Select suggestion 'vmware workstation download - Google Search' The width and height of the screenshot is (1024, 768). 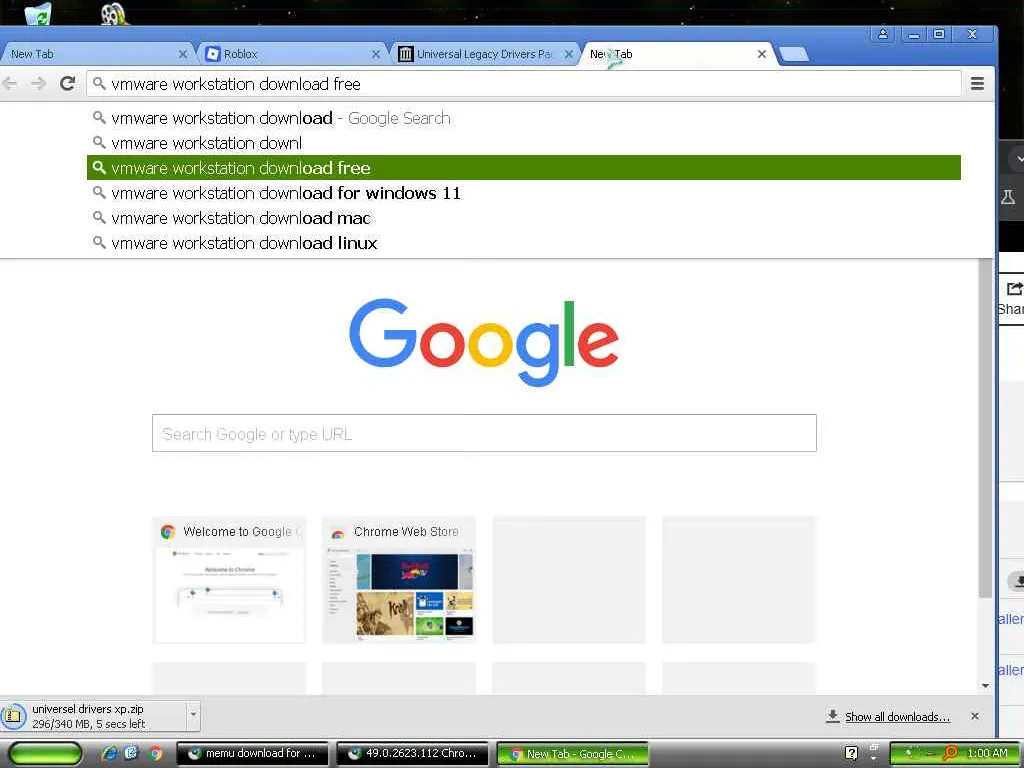[524, 118]
